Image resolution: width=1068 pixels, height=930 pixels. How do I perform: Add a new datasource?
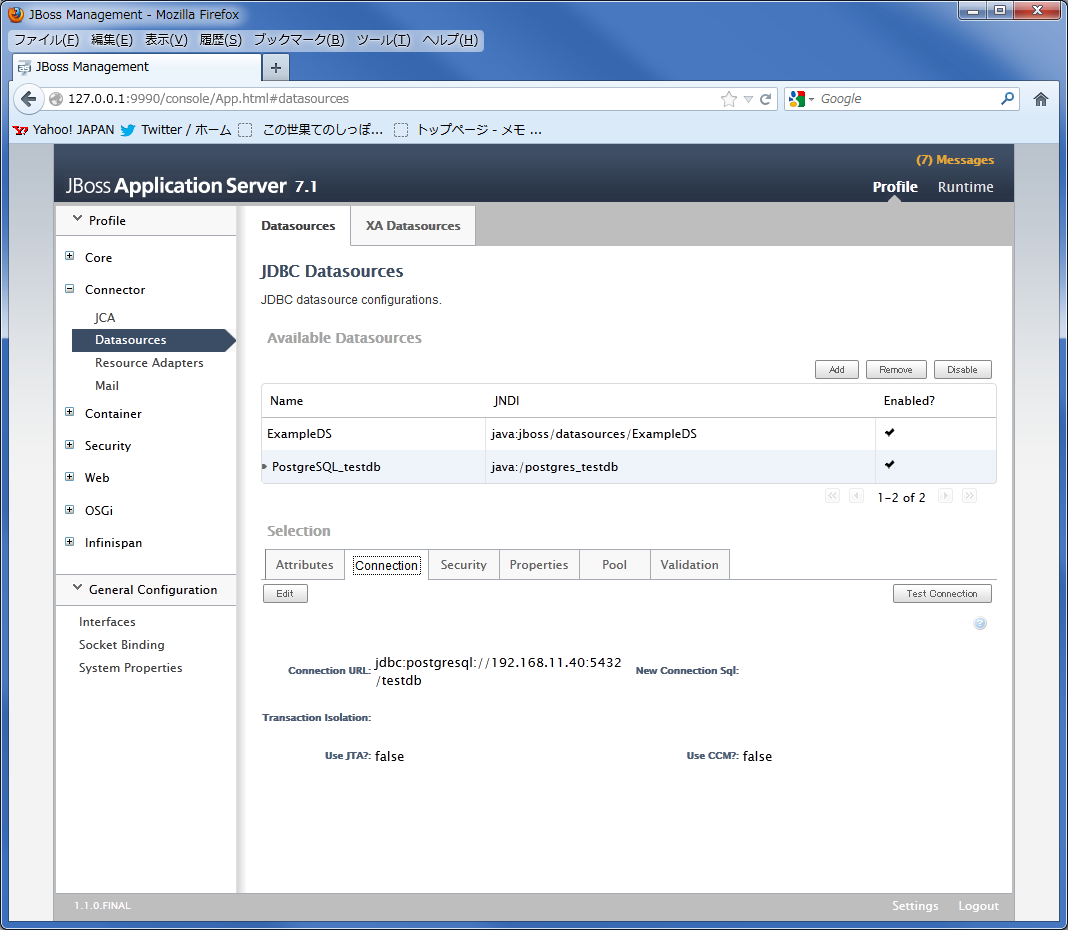tap(836, 369)
